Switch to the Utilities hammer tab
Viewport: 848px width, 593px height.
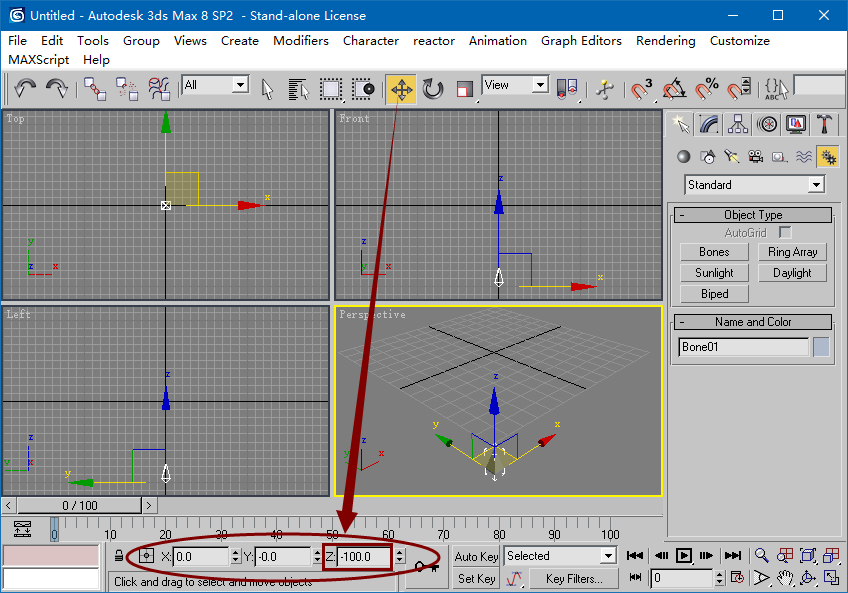pos(825,124)
